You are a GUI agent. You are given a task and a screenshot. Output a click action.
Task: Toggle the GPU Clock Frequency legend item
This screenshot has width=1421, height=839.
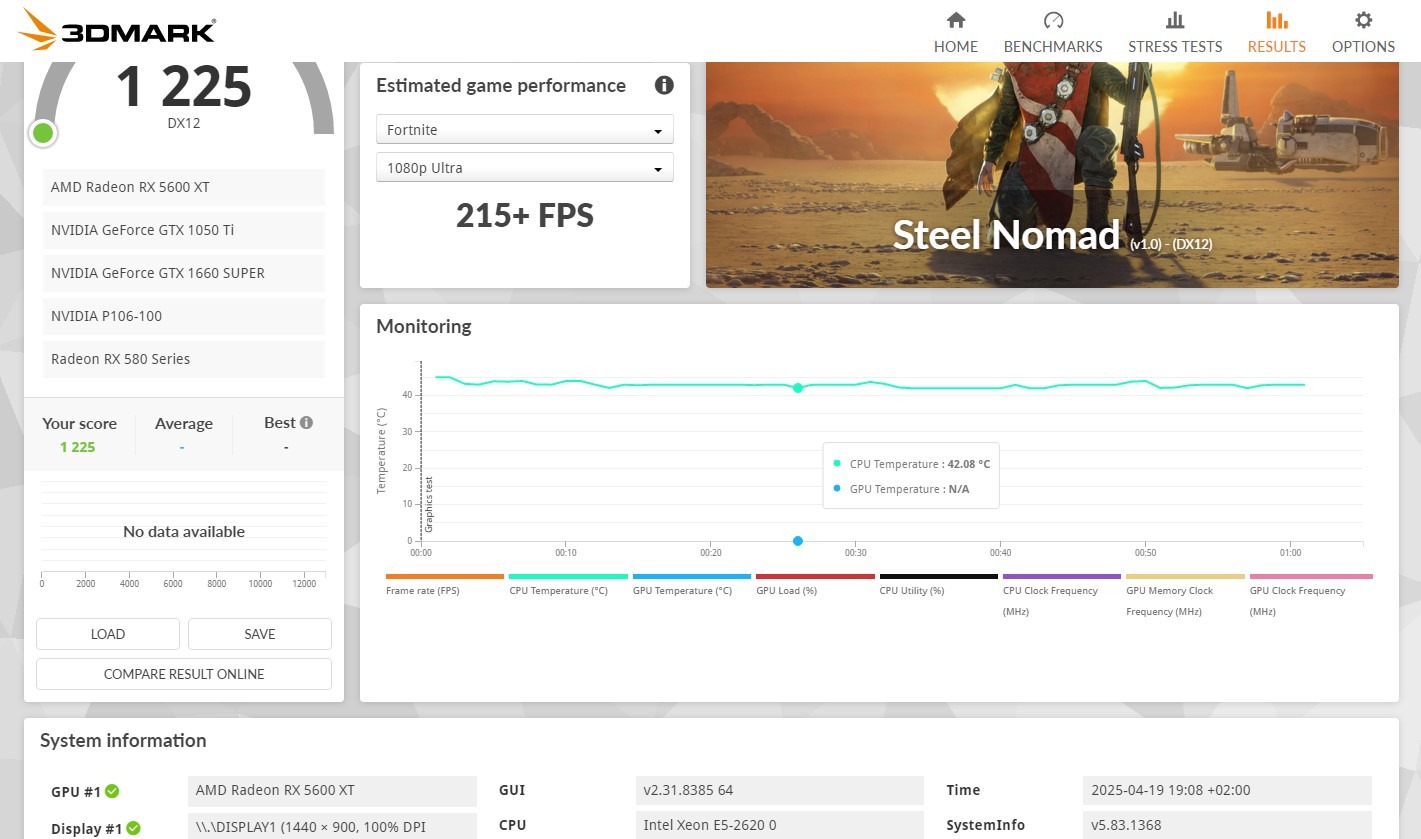point(1311,595)
